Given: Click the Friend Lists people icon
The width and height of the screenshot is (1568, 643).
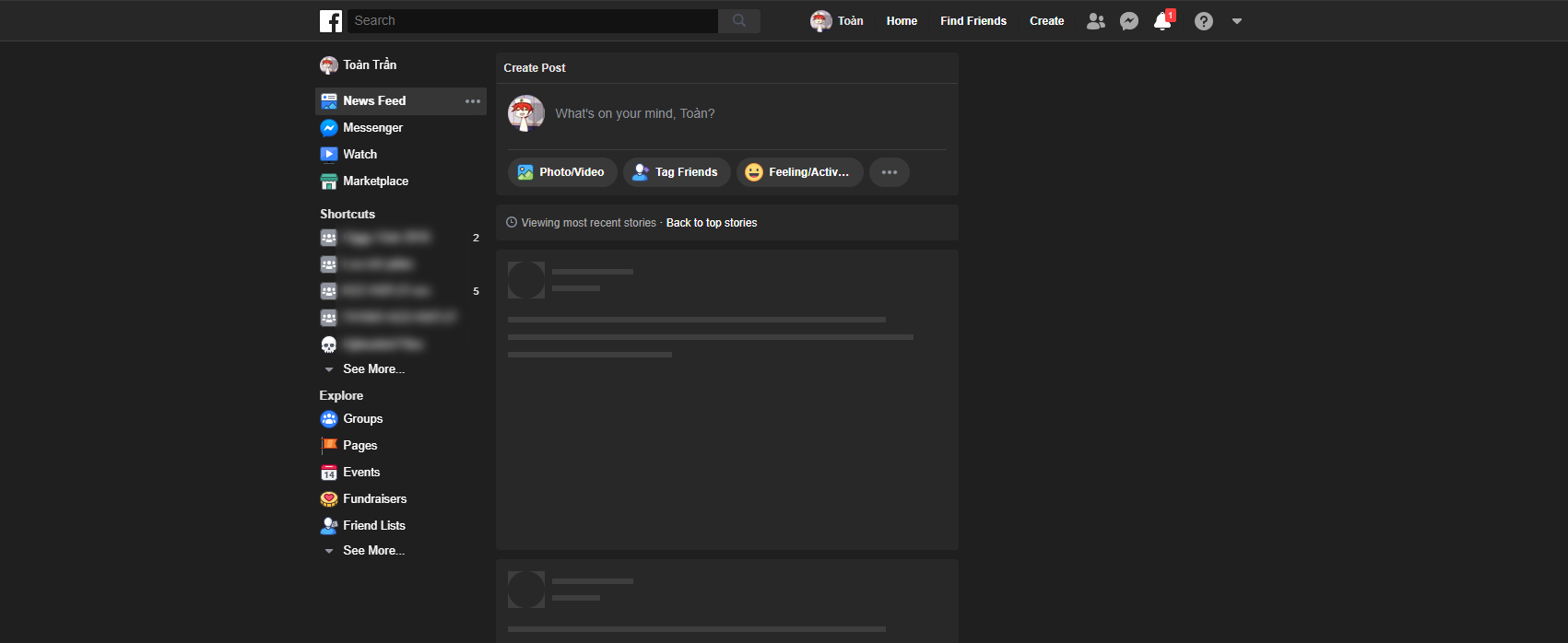Looking at the screenshot, I should click(x=329, y=526).
